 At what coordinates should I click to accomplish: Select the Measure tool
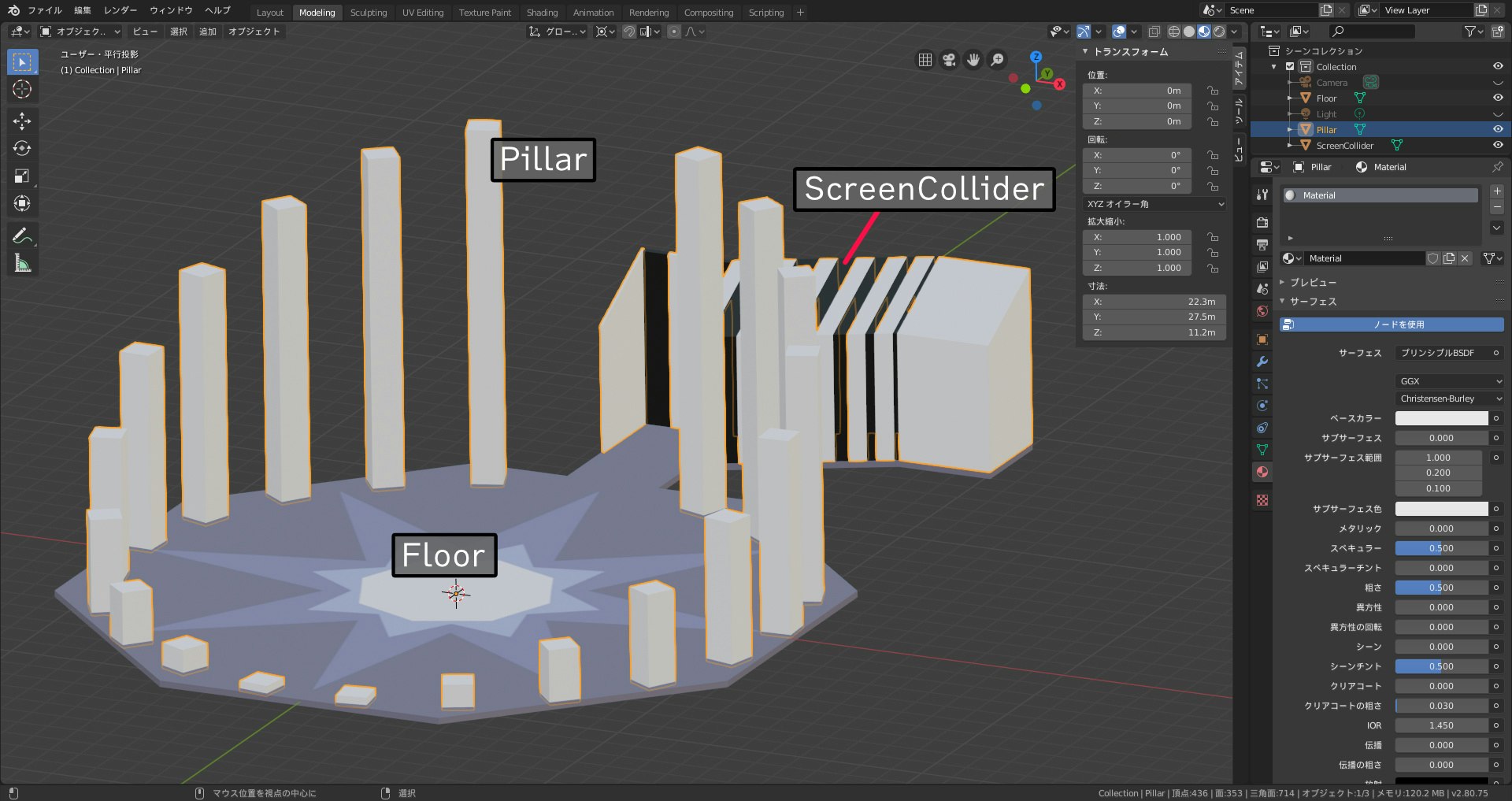22,262
